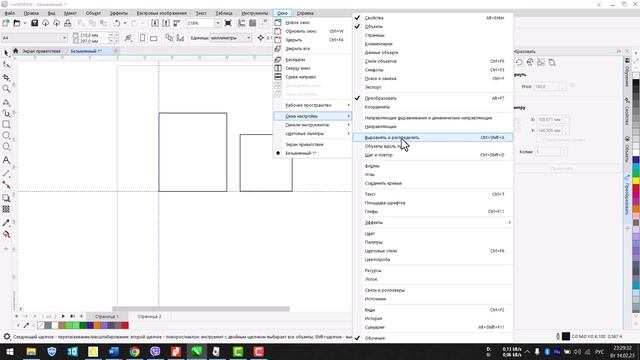Viewport: 640px width, 360px height.
Task: Click the Import icon in toolbar
Action: (155, 23)
